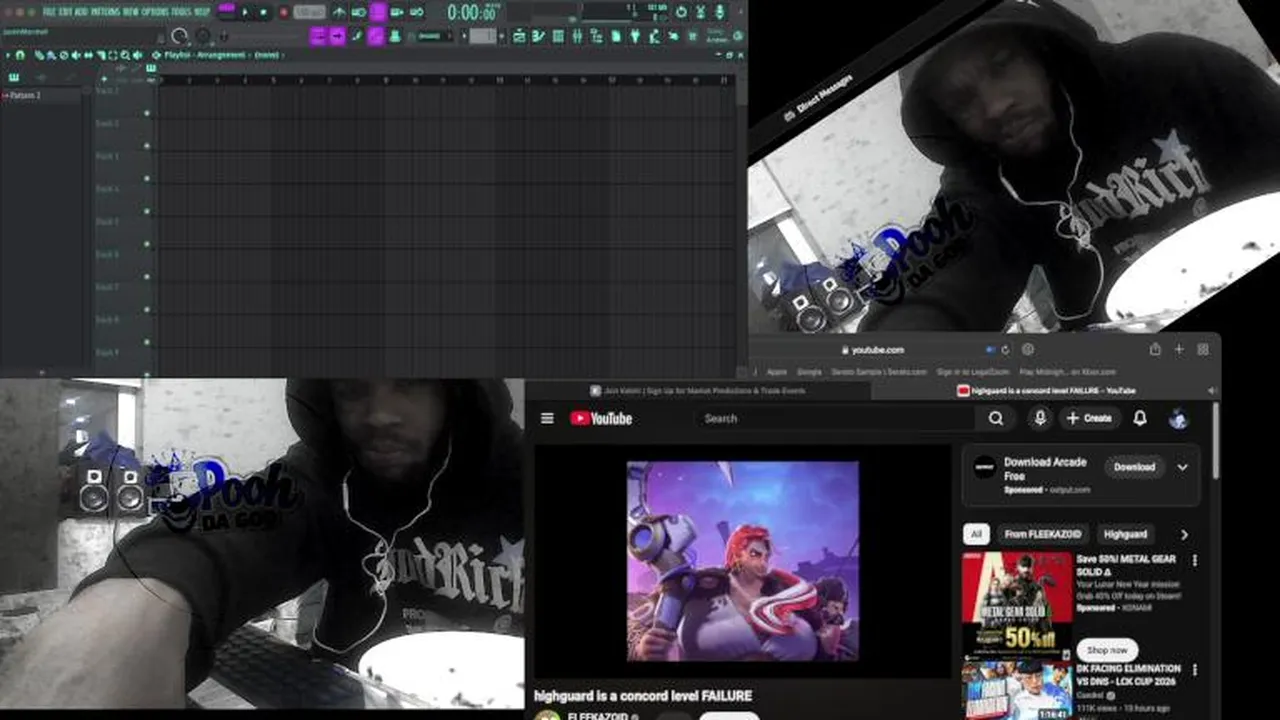Show more filter chips with next arrow
This screenshot has width=1280, height=720.
(x=1184, y=535)
